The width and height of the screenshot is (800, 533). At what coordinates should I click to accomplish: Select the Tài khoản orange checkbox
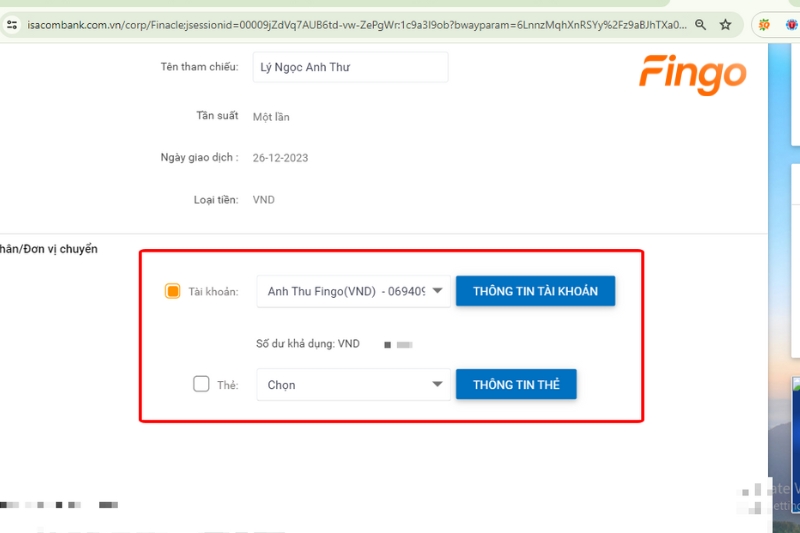tap(172, 291)
